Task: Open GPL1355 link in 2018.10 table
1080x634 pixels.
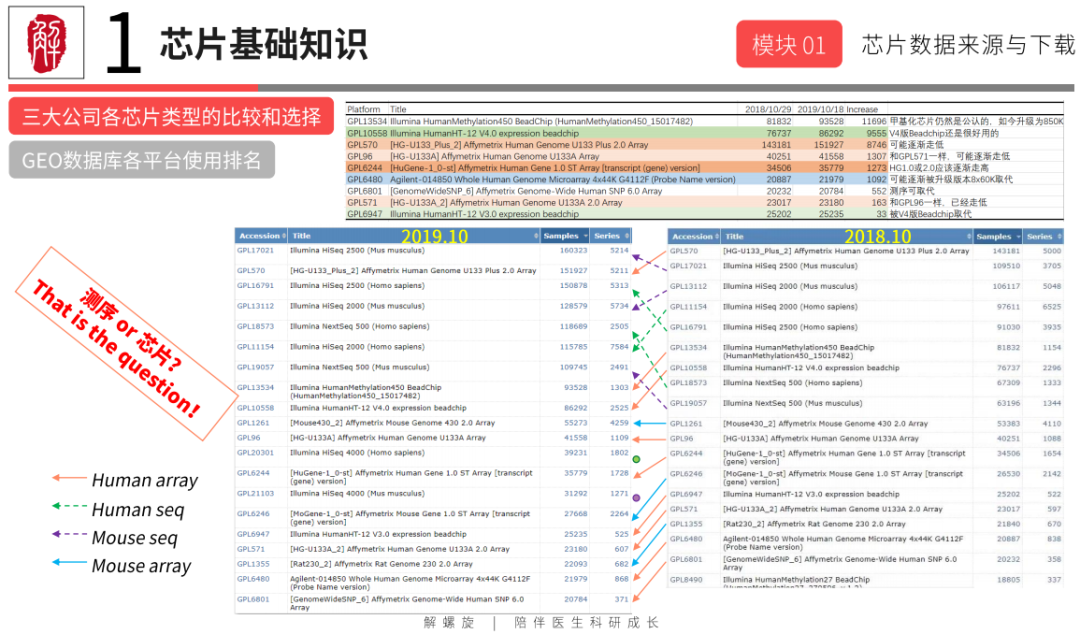Action: tap(685, 524)
